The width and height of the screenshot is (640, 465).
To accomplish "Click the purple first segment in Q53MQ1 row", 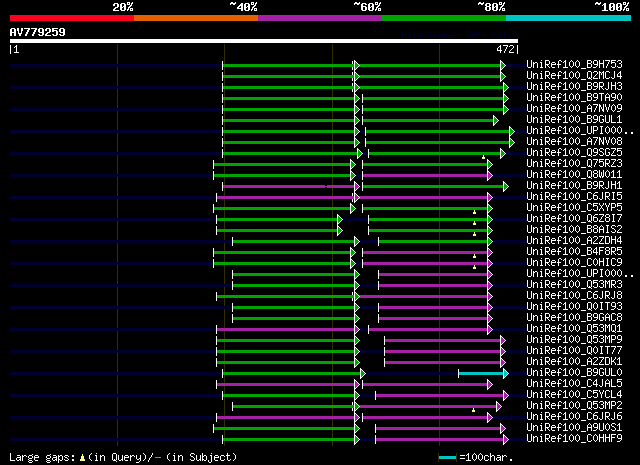I will [x=288, y=329].
